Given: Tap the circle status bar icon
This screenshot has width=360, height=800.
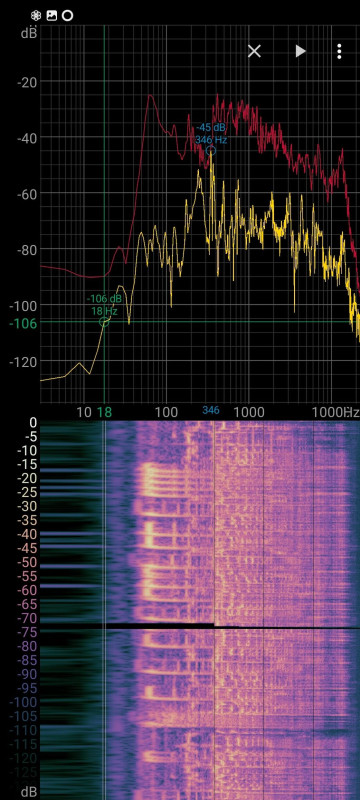Looking at the screenshot, I should point(67,15).
